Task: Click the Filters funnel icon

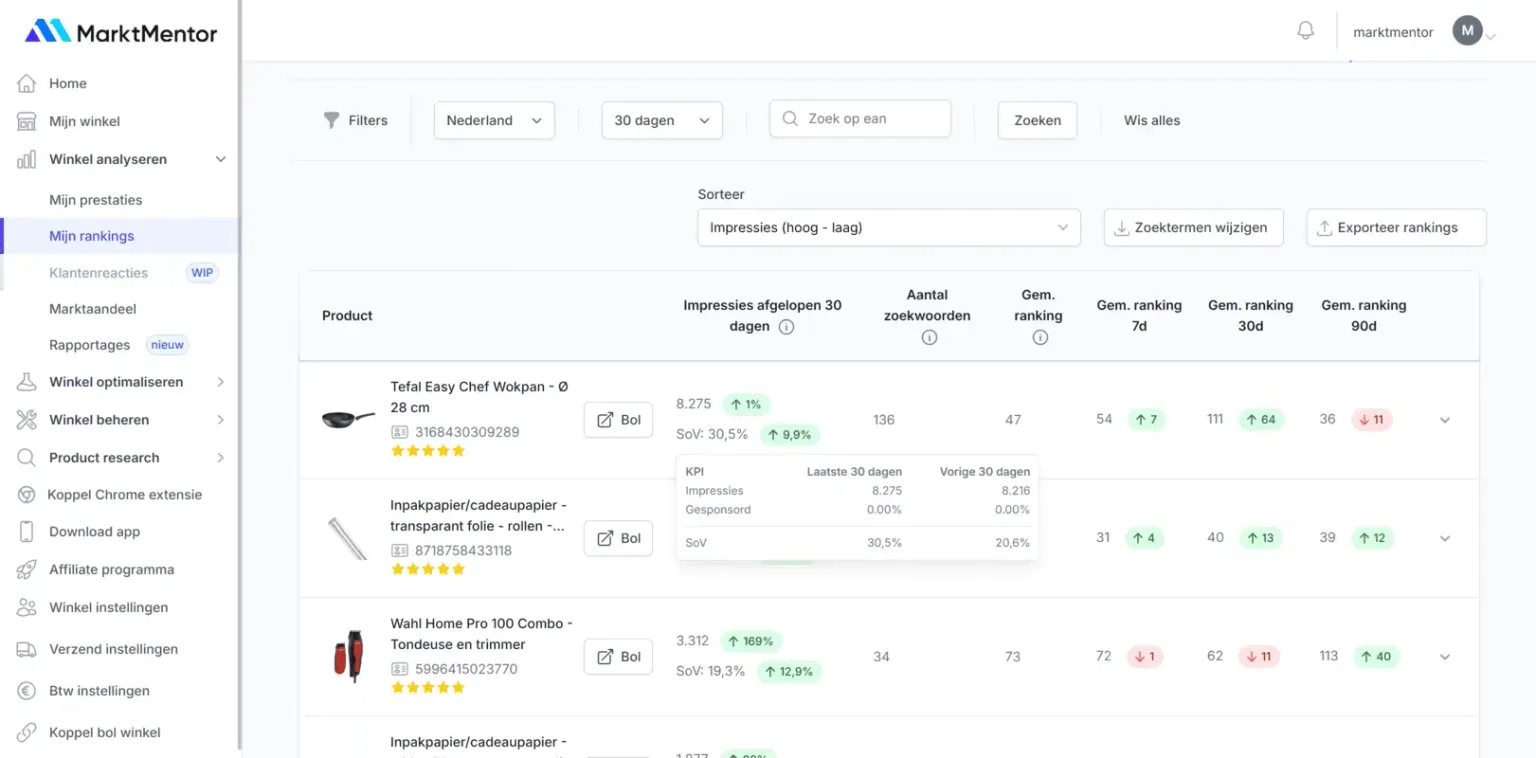Action: coord(331,120)
